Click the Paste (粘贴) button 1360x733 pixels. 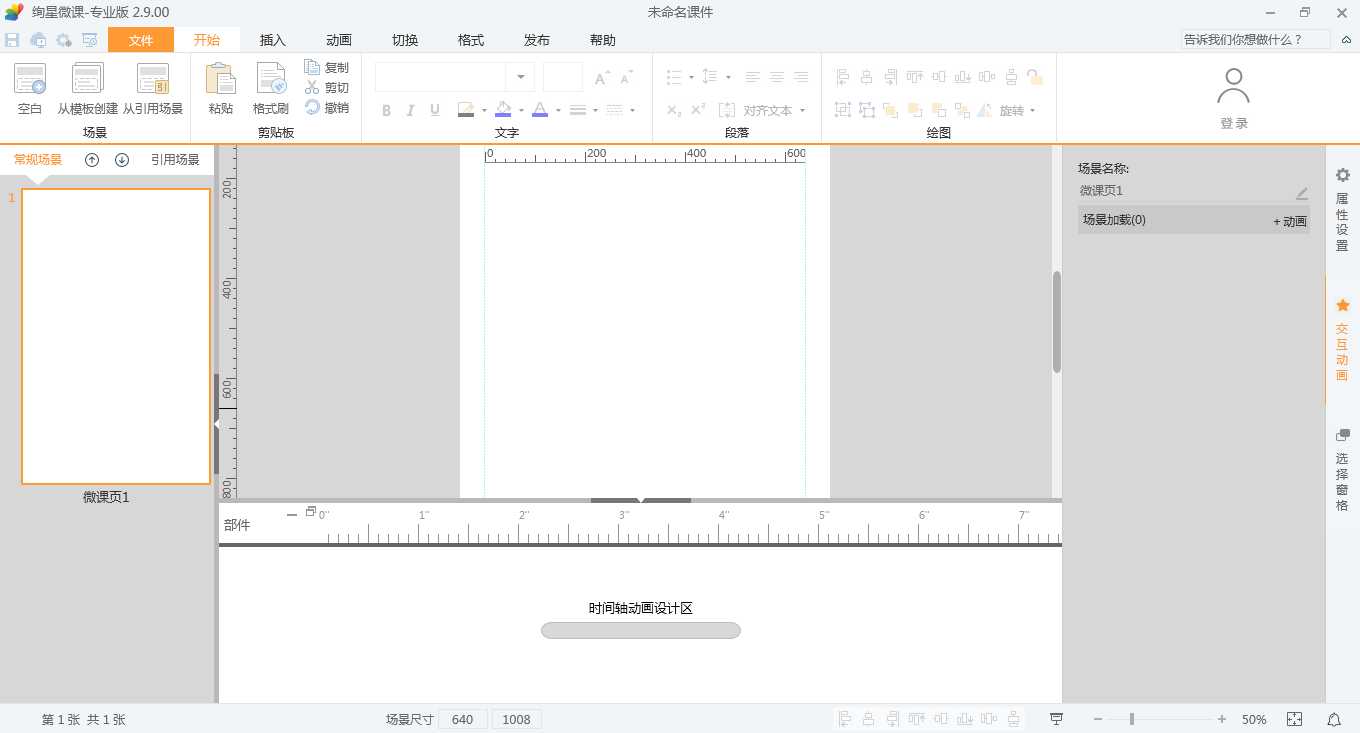(x=220, y=89)
